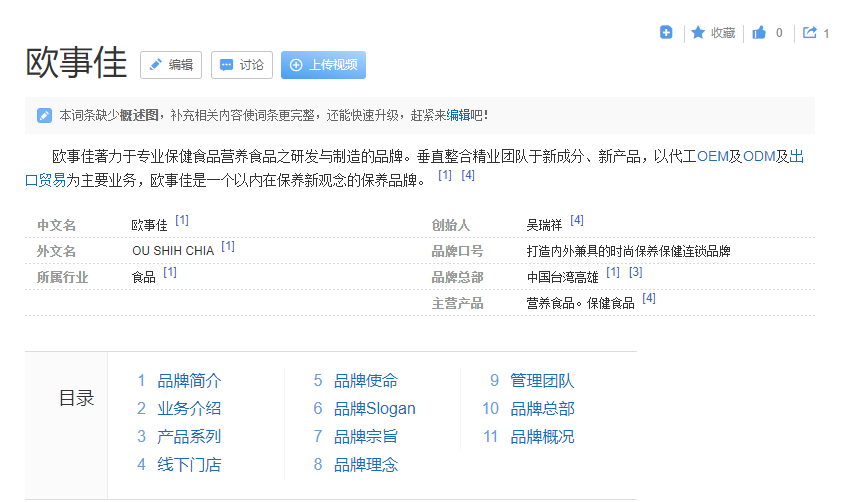This screenshot has height=502, width=841.
Task: Open the OEM link in summary
Action: tap(712, 157)
